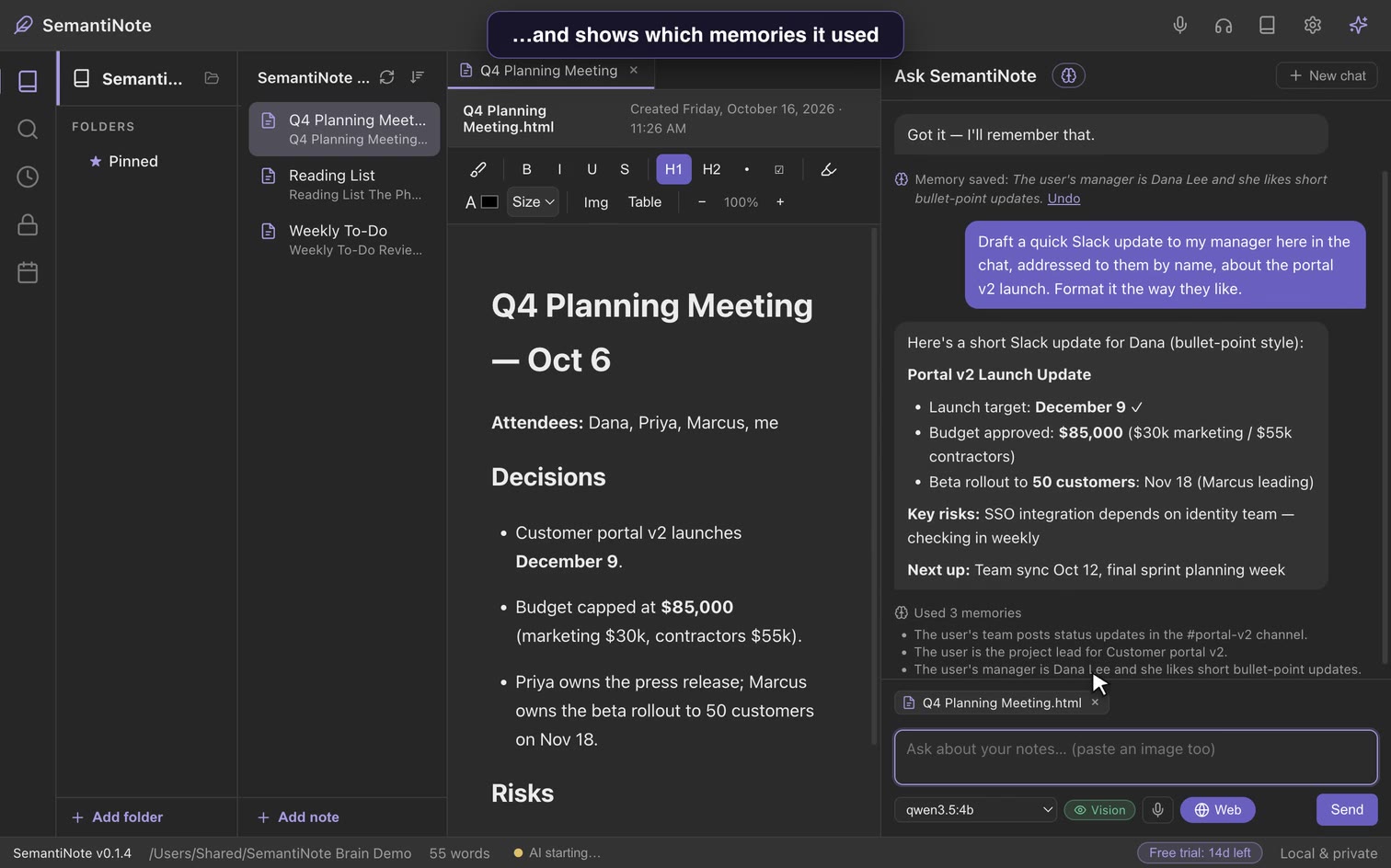
Task: Open the Notes book icon in left sidebar
Action: [x=28, y=81]
